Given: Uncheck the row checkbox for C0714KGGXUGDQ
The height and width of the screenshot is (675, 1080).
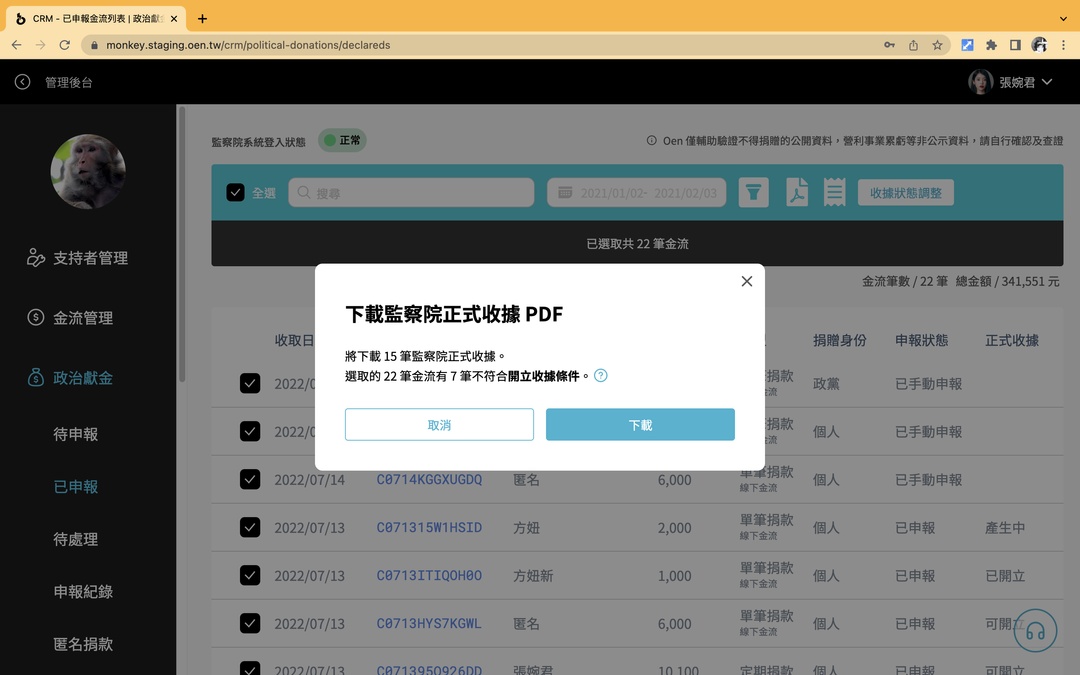Looking at the screenshot, I should click(250, 479).
